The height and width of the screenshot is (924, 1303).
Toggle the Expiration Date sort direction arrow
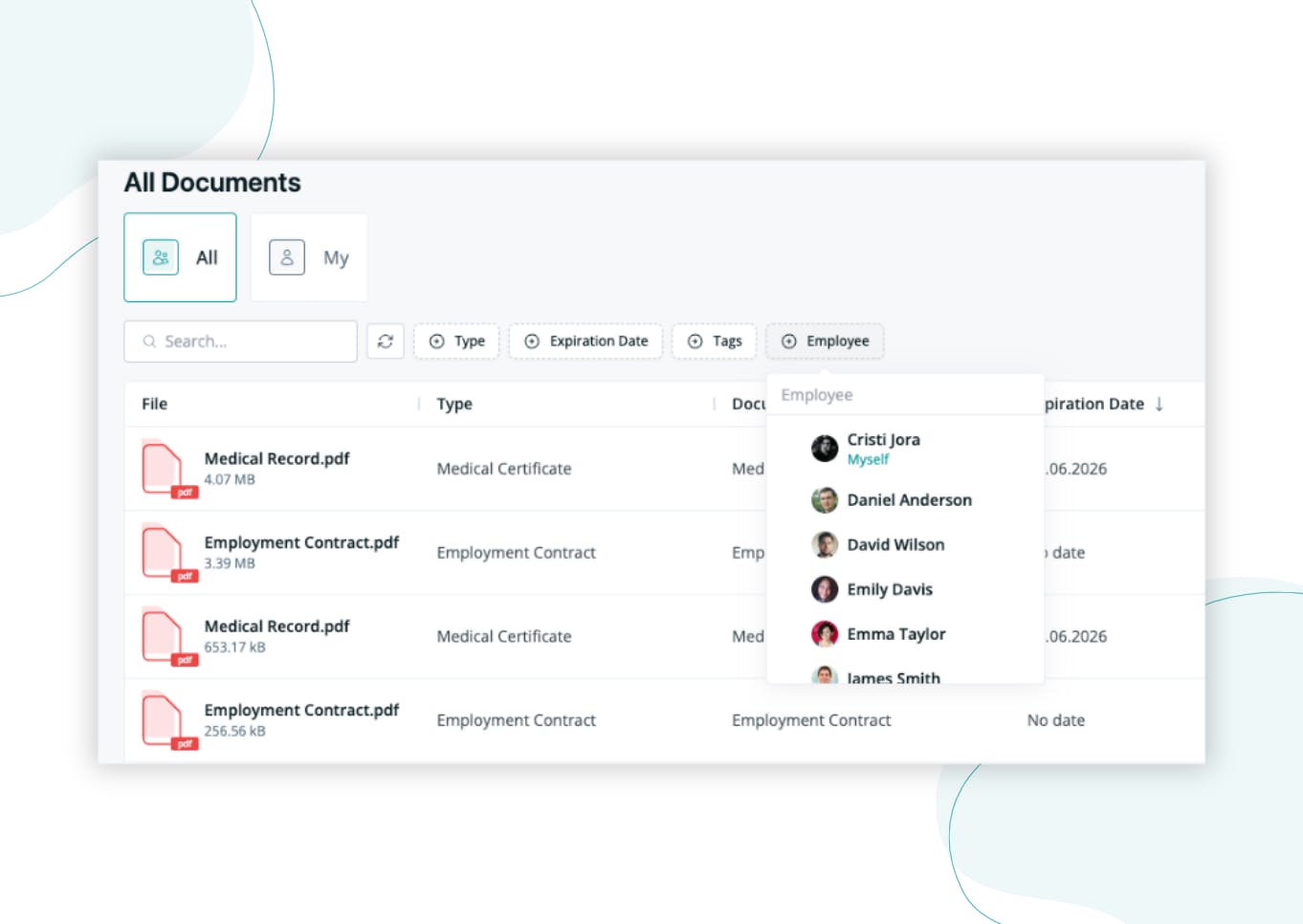point(1159,404)
